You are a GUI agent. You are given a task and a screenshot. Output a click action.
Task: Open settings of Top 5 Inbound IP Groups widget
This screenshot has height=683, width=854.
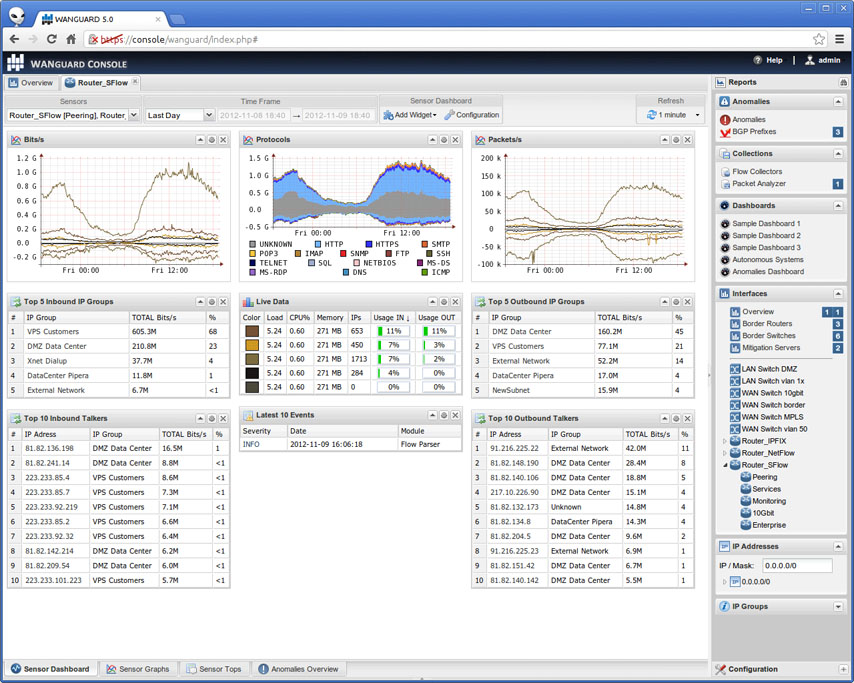coord(212,302)
